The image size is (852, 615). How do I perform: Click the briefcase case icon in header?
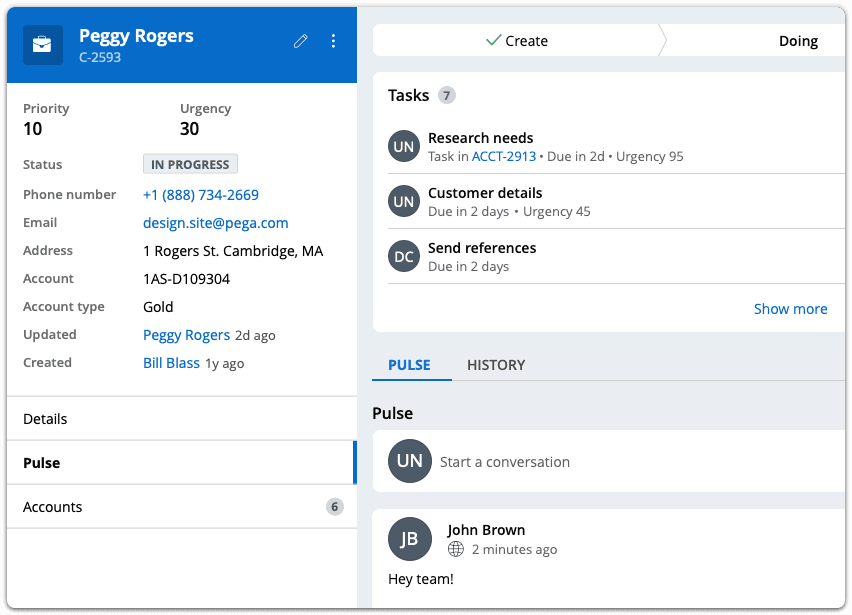click(x=42, y=45)
